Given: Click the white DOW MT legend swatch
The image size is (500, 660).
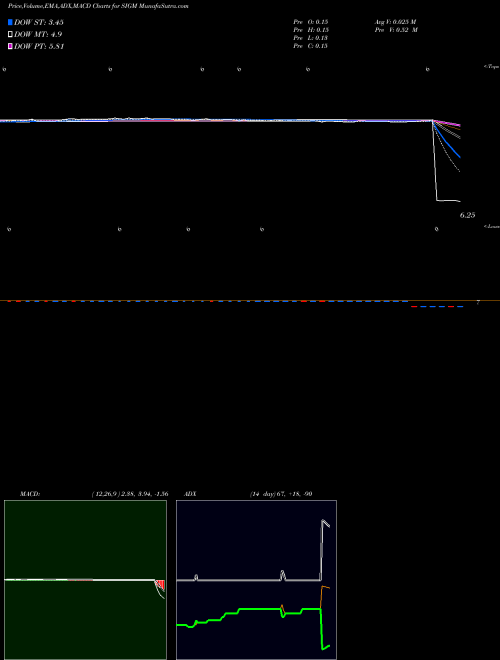Looking at the screenshot, I should pos(10,35).
